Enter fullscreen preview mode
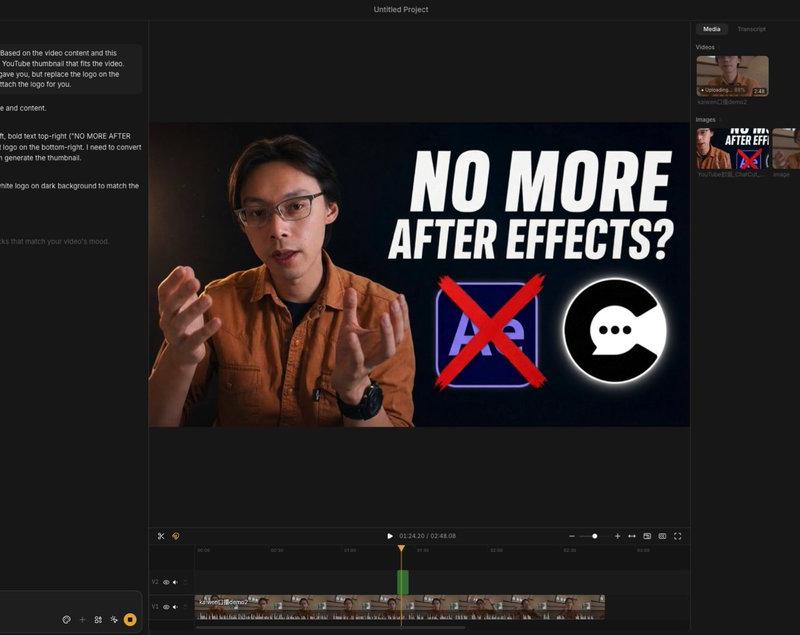This screenshot has height=635, width=800. (678, 536)
